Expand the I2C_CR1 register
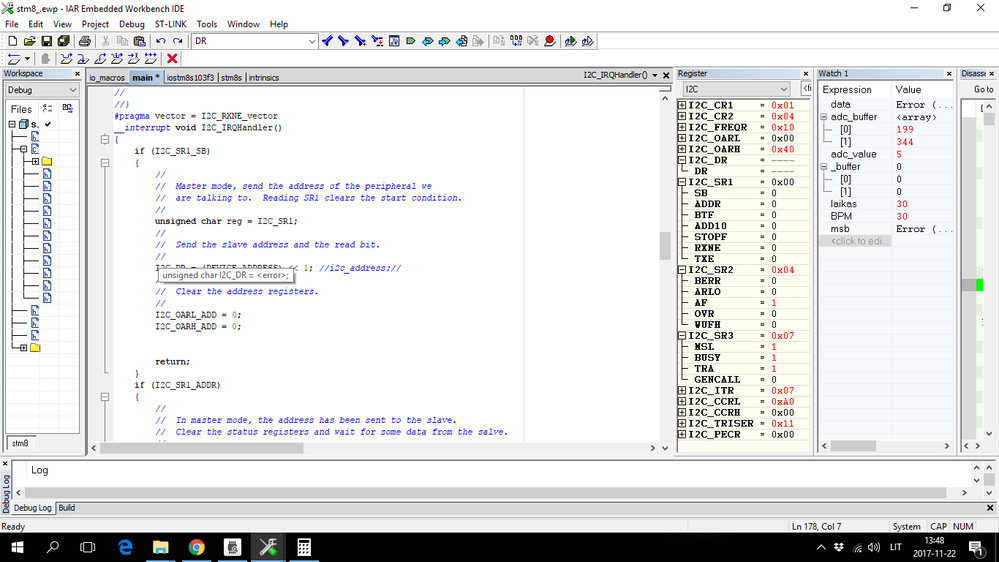The width and height of the screenshot is (999, 562). coord(682,105)
